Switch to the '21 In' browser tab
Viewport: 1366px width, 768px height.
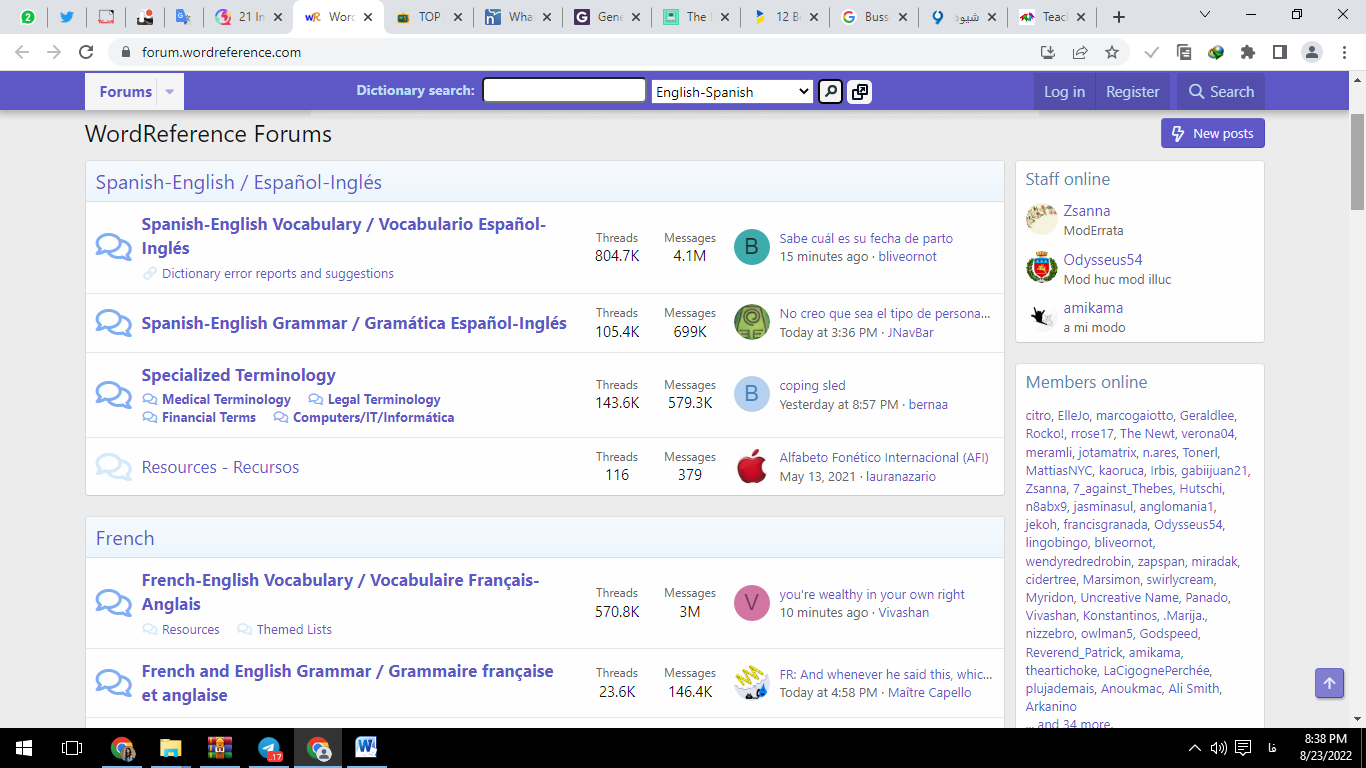[x=250, y=17]
